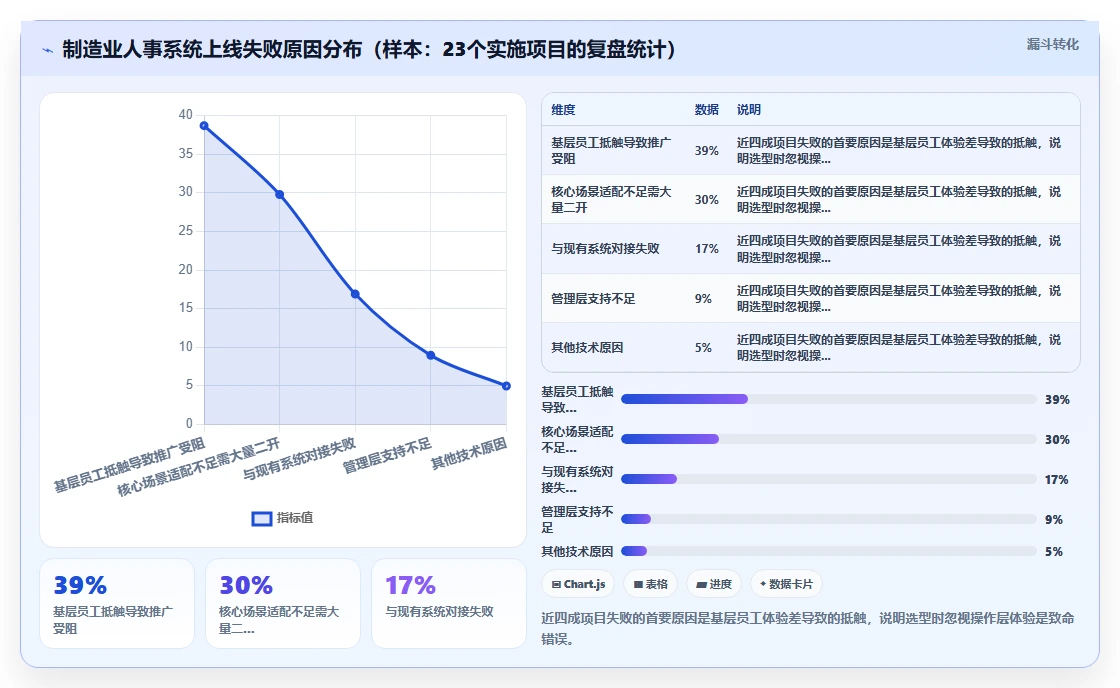The height and width of the screenshot is (688, 1120).
Task: Click the 管理层支持不足 label beside the 9% progress bar
Action: point(577,519)
